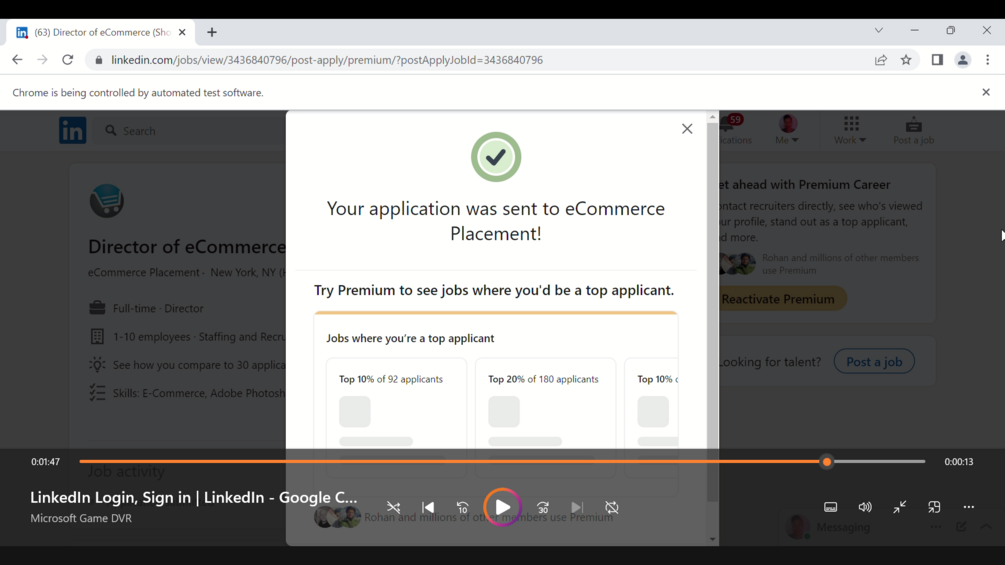1005x565 pixels.
Task: Click the video title LinkedIn Login text
Action: click(194, 497)
